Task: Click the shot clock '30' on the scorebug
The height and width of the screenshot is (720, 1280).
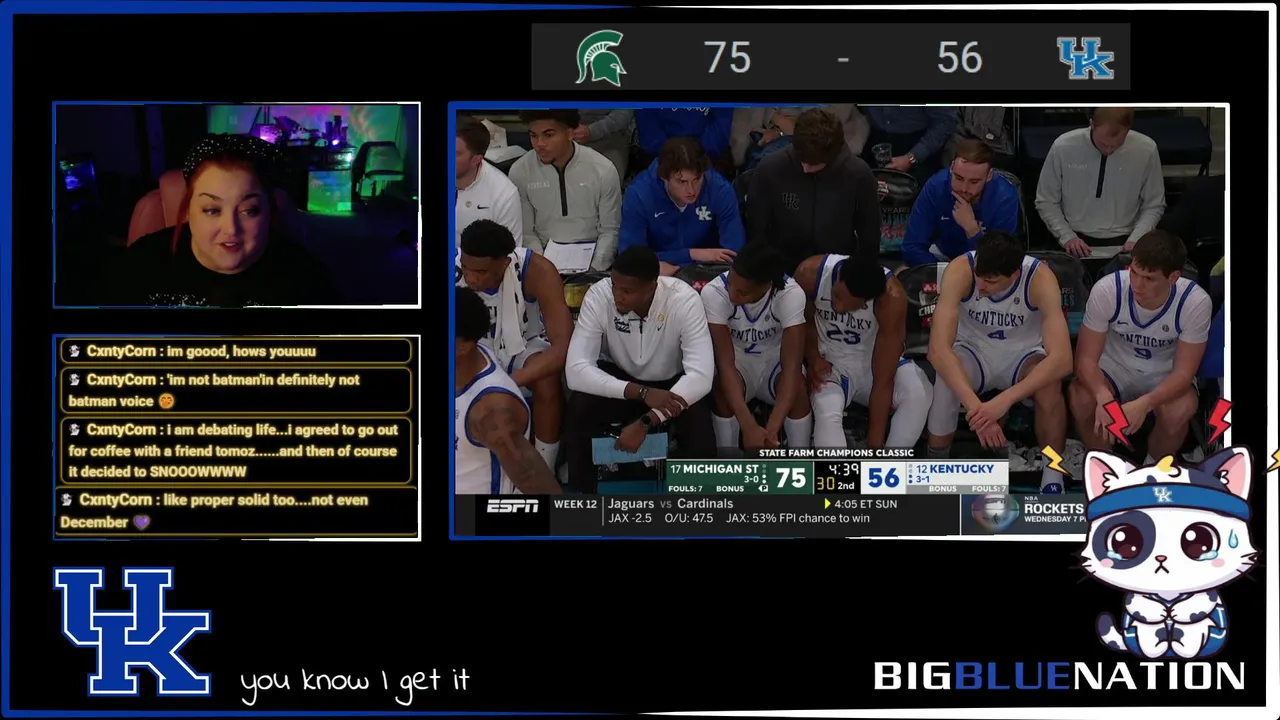Action: (x=825, y=485)
